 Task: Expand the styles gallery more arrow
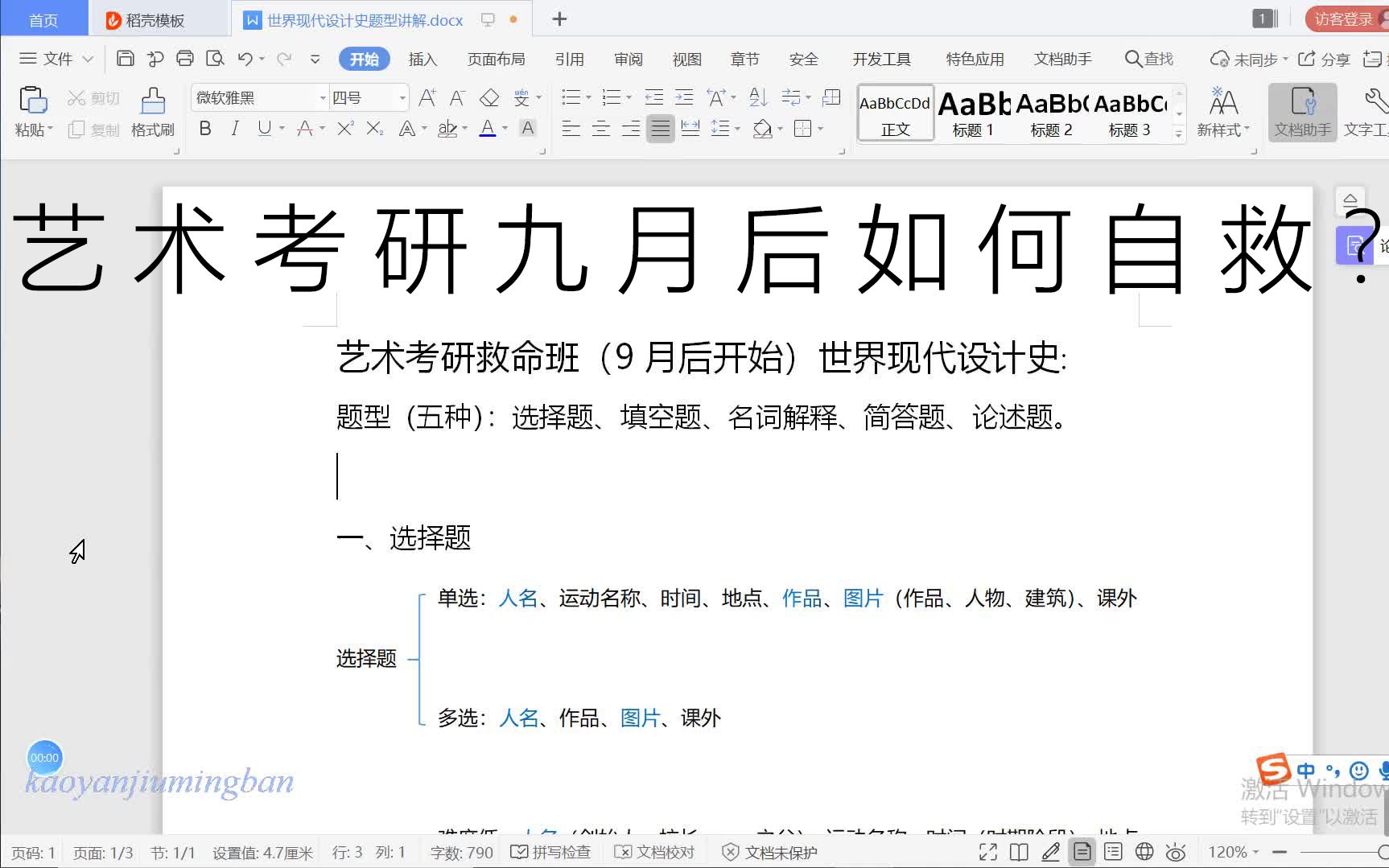(1179, 134)
